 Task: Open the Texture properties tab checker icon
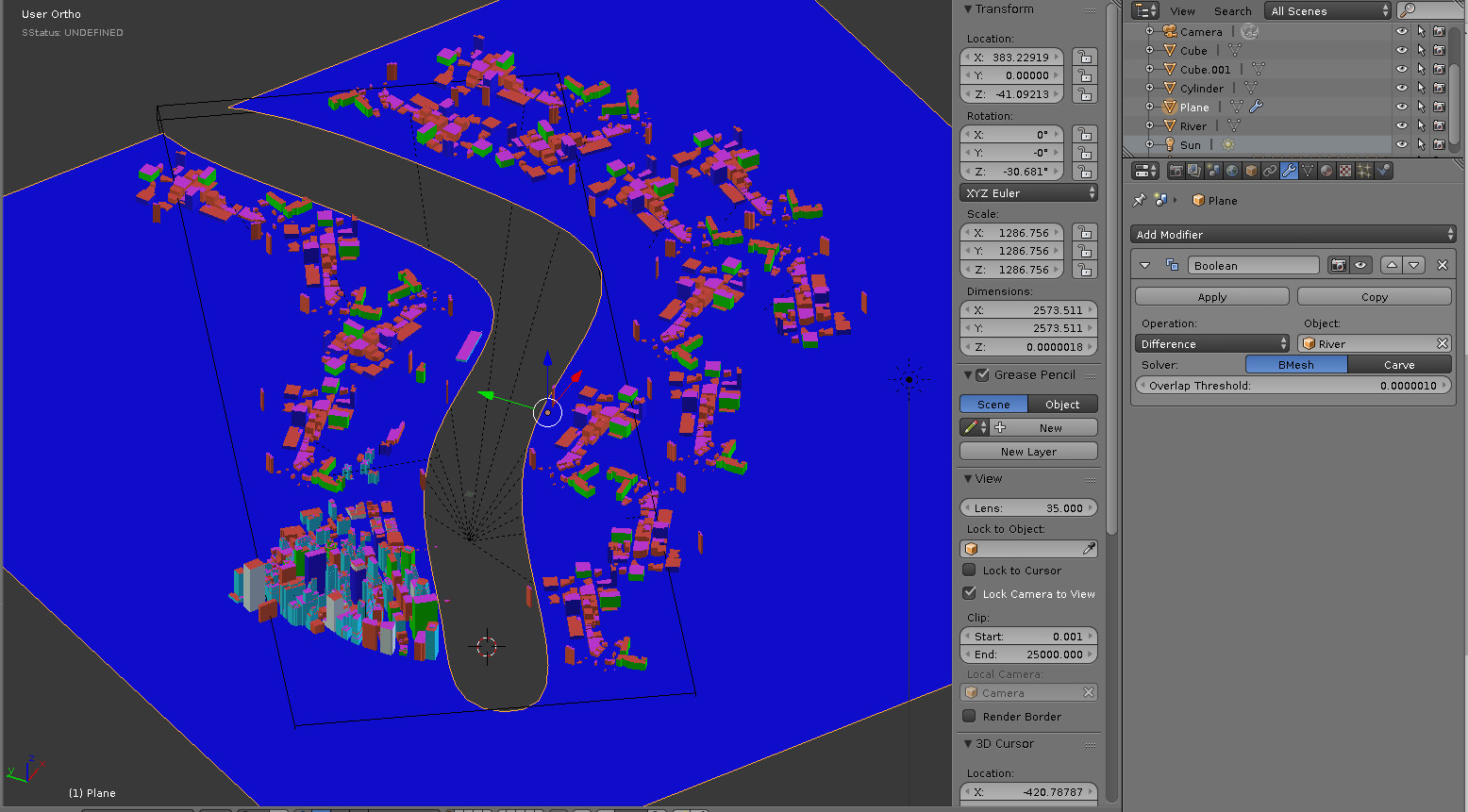click(x=1345, y=171)
